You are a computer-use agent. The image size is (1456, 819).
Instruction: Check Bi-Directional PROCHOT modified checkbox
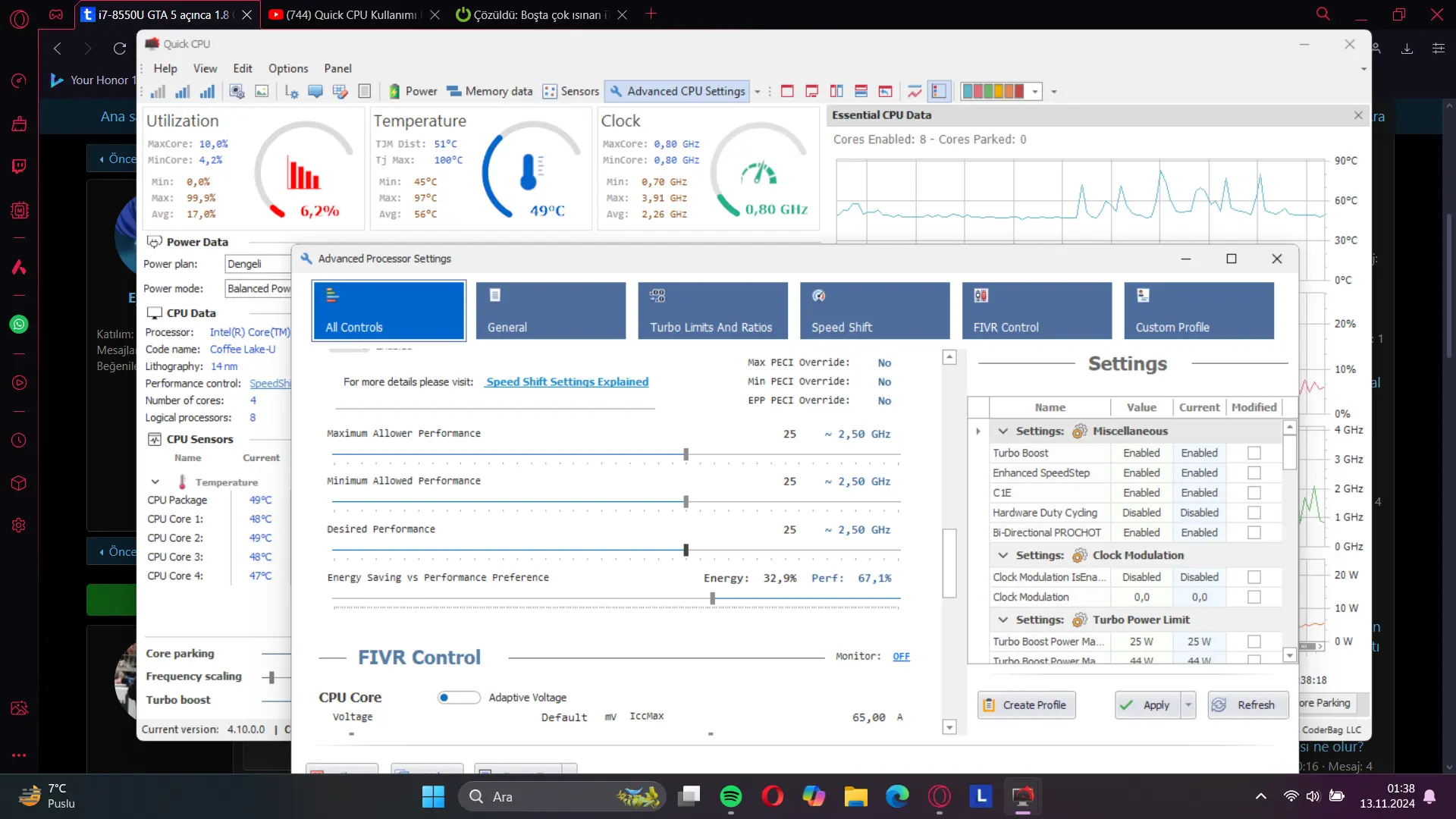(1254, 532)
